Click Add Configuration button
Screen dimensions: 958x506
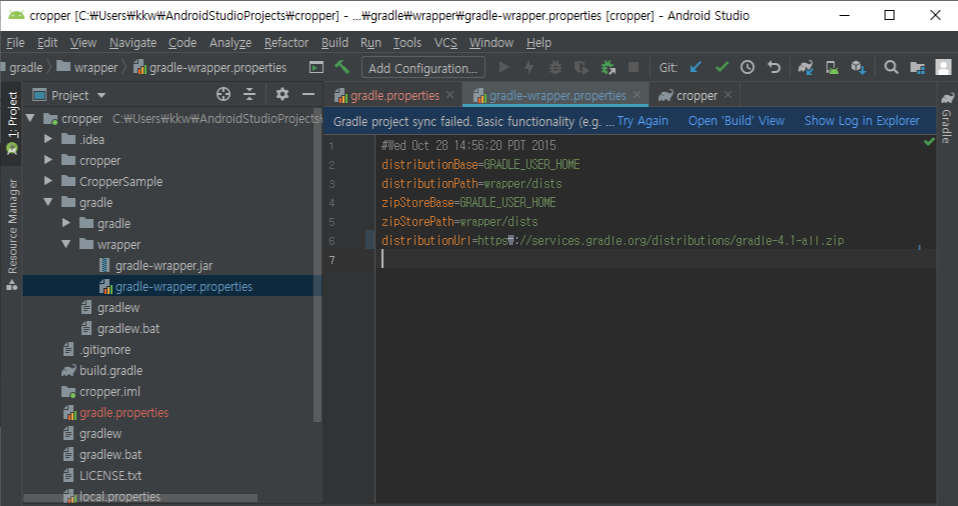coord(423,68)
